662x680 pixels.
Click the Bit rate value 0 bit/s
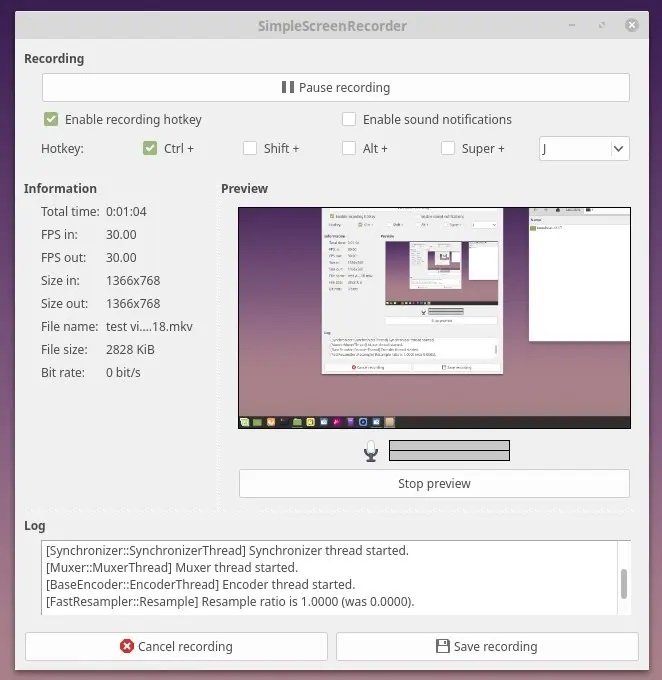(x=123, y=373)
